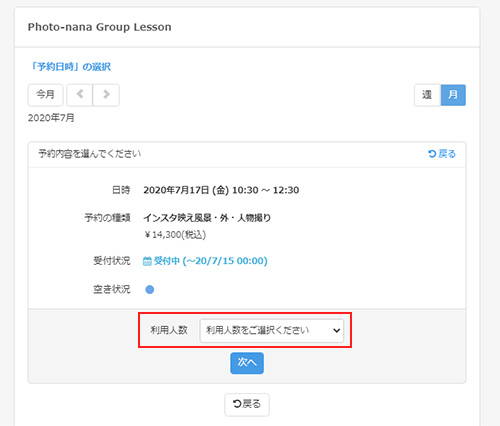500x426 pixels.
Task: Click the blue 次へ button
Action: point(247,363)
